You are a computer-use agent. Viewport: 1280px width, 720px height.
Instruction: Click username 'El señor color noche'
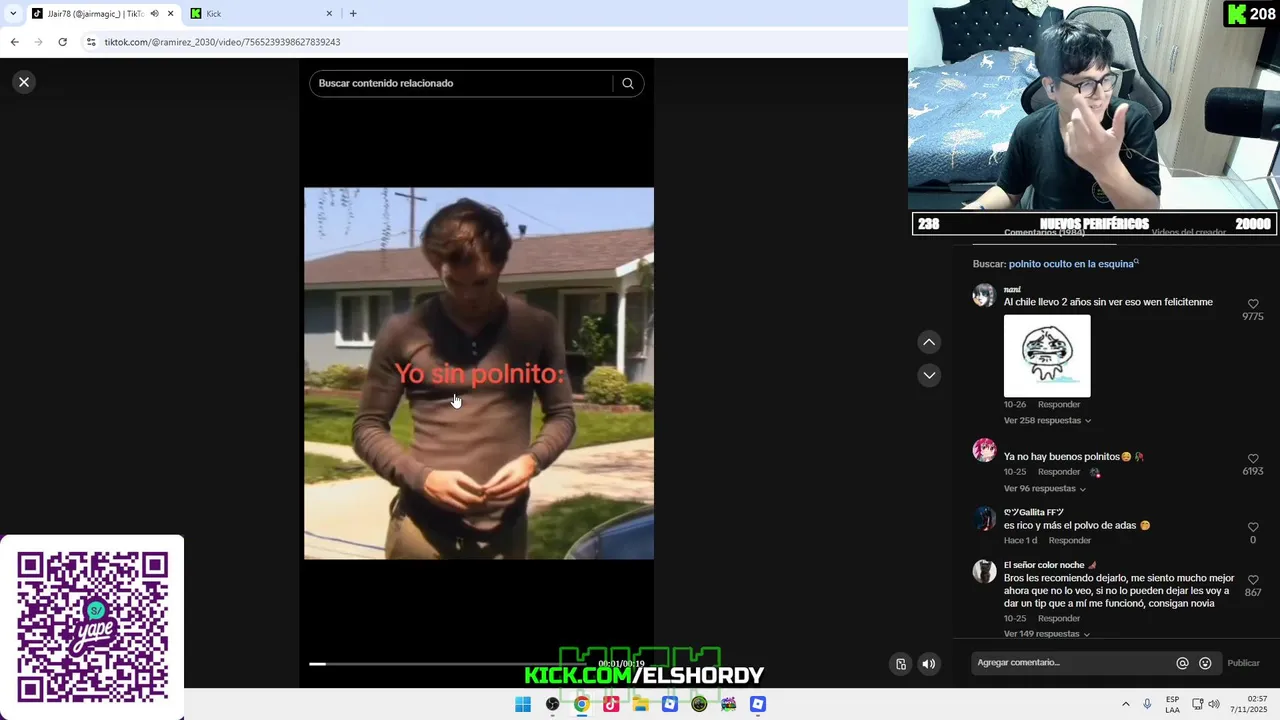[1044, 565]
